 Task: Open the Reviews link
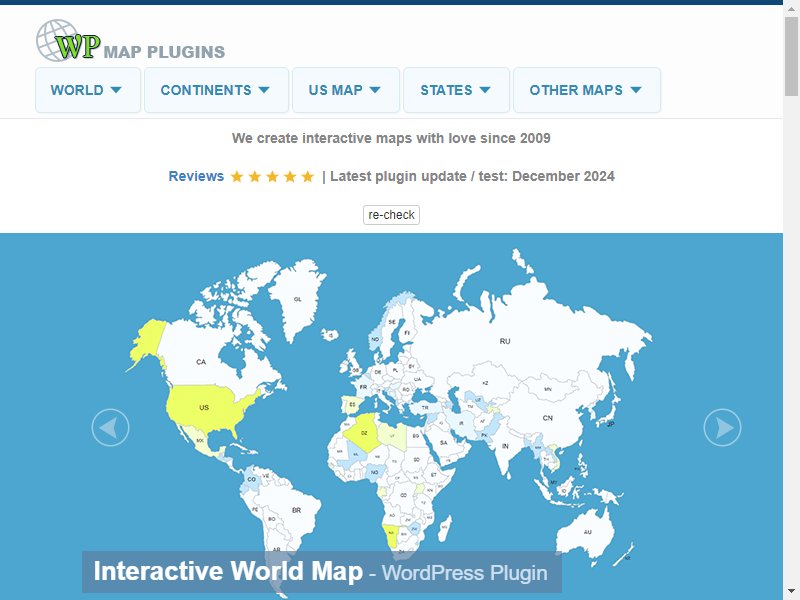(196, 176)
